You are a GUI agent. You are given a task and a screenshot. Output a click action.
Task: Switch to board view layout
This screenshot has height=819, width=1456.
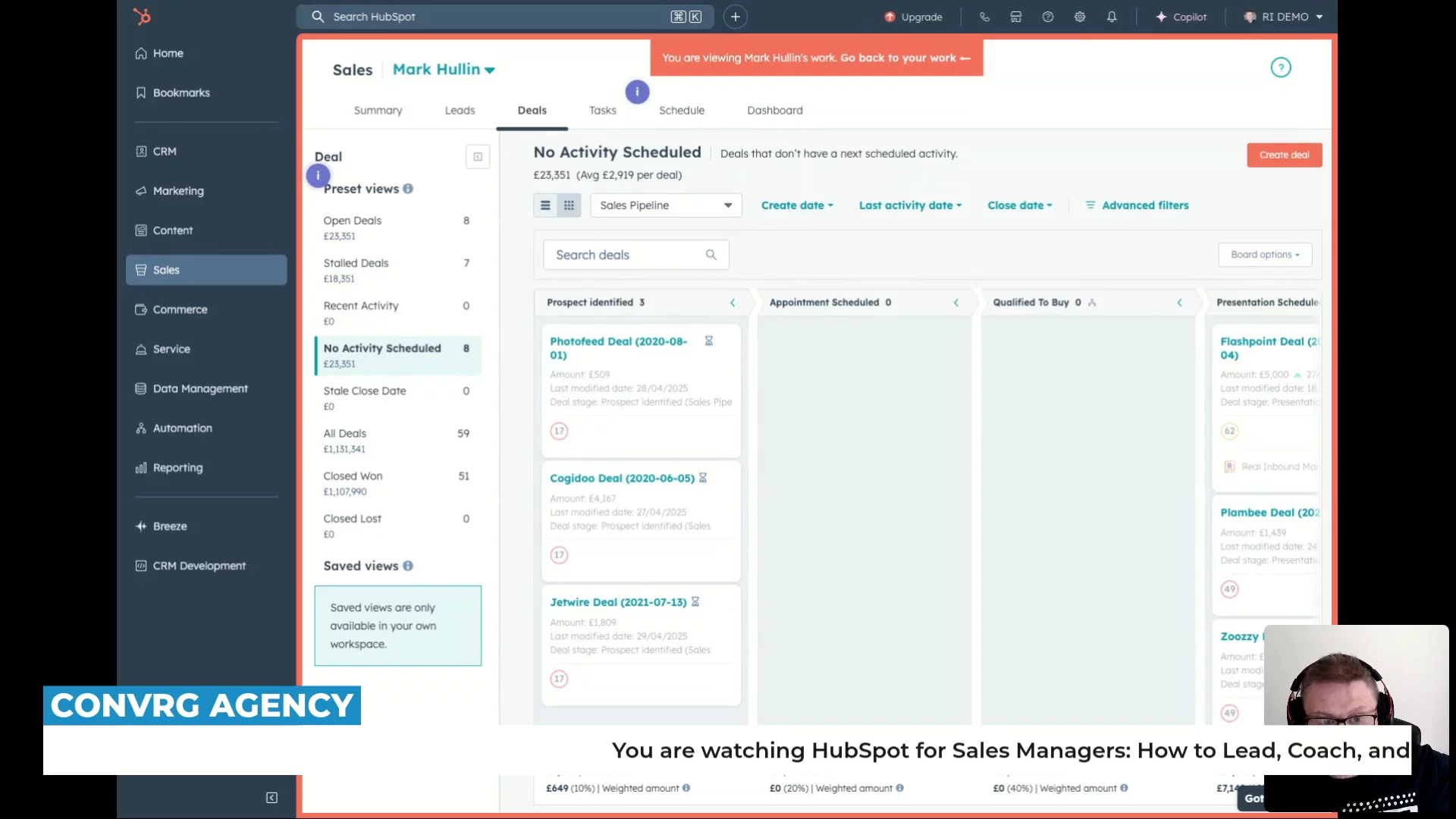(569, 206)
